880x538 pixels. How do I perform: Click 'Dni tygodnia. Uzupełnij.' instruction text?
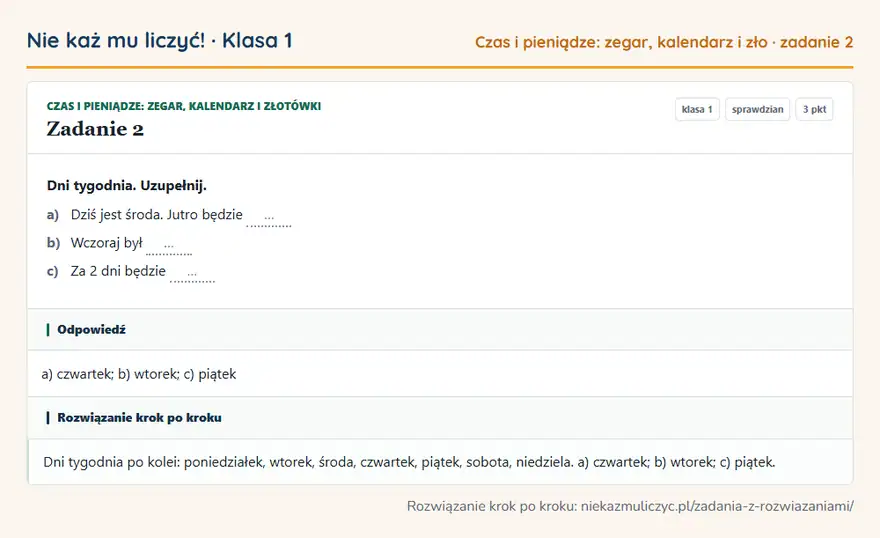coord(127,186)
